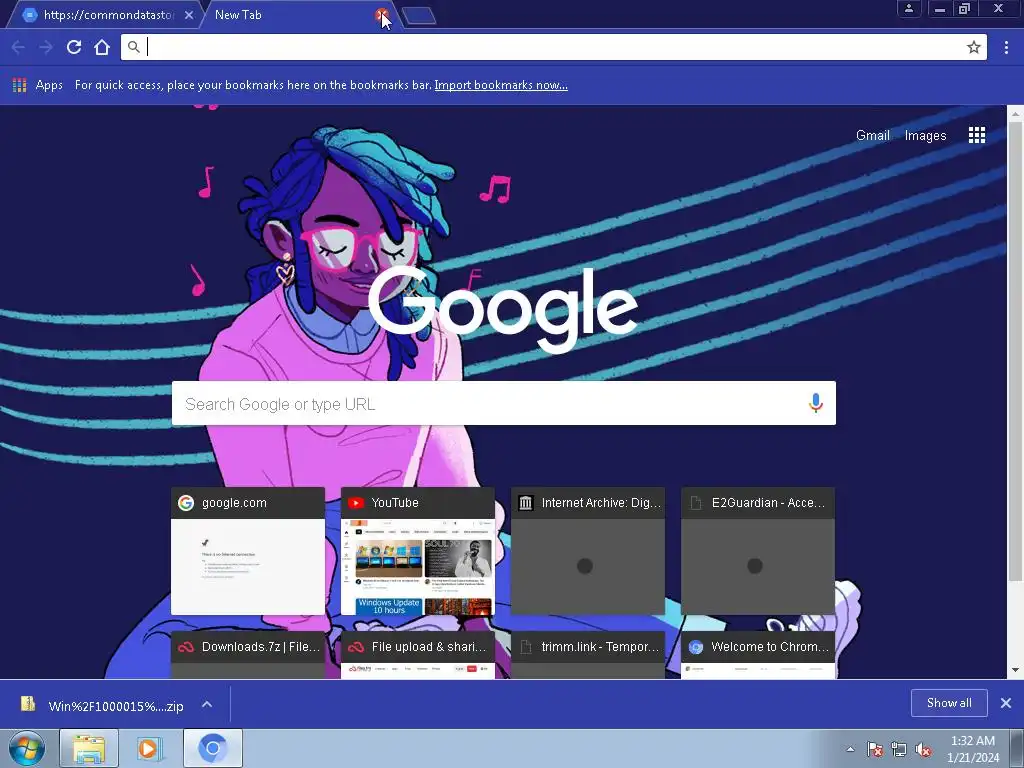The image size is (1024, 768).
Task: Open the File upload & sharing tile
Action: tap(418, 655)
